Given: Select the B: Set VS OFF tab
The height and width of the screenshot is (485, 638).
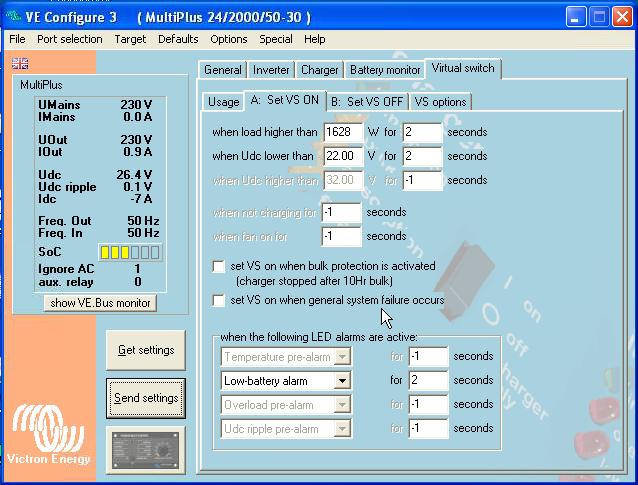Looking at the screenshot, I should point(366,102).
